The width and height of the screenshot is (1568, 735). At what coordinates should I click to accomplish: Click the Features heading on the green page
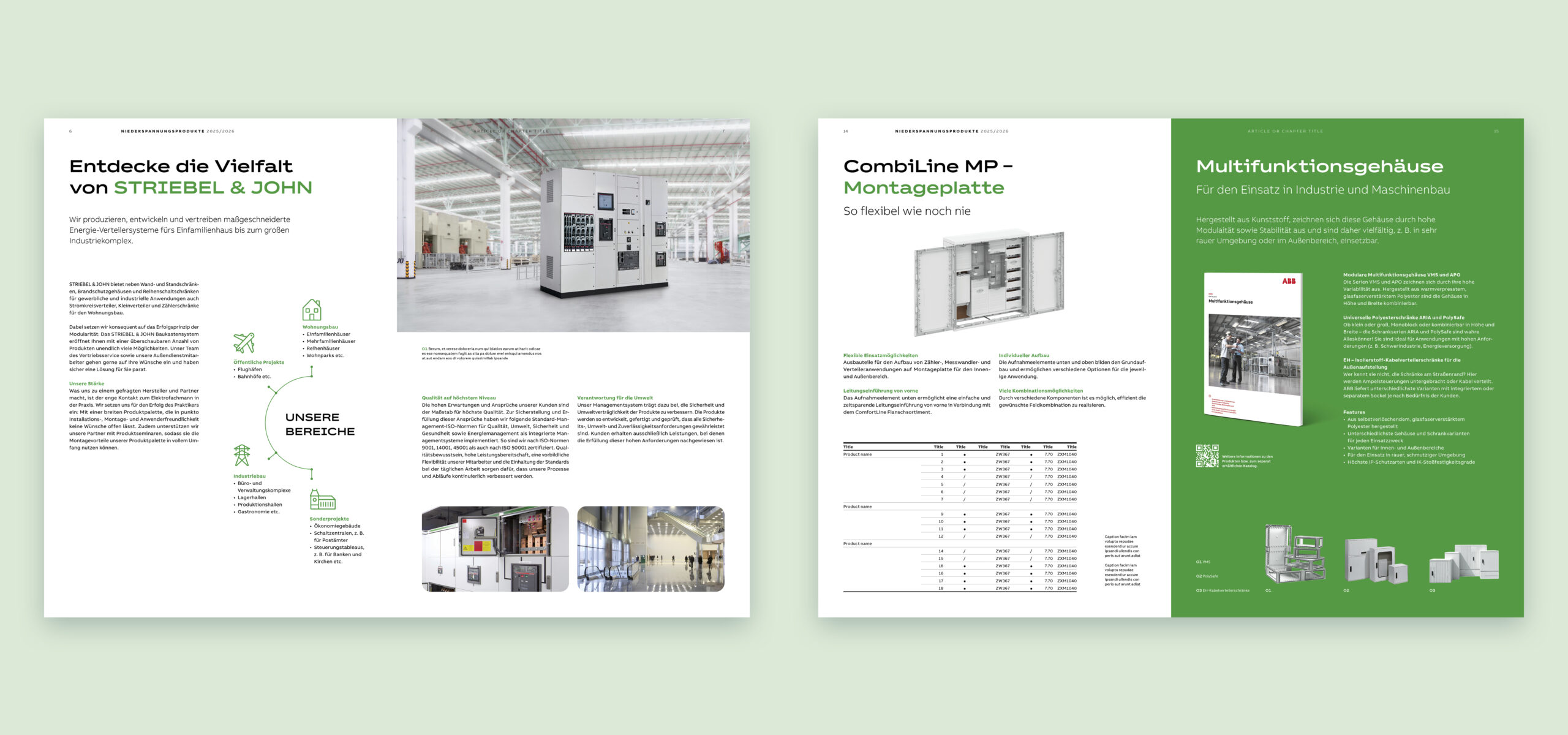[1354, 412]
